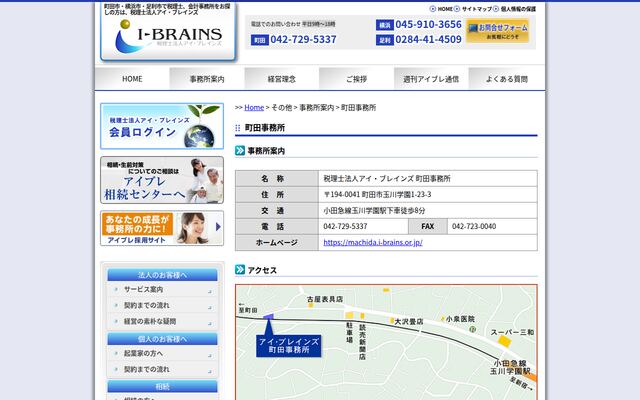Click the FAX number 042-723-0040

(474, 226)
